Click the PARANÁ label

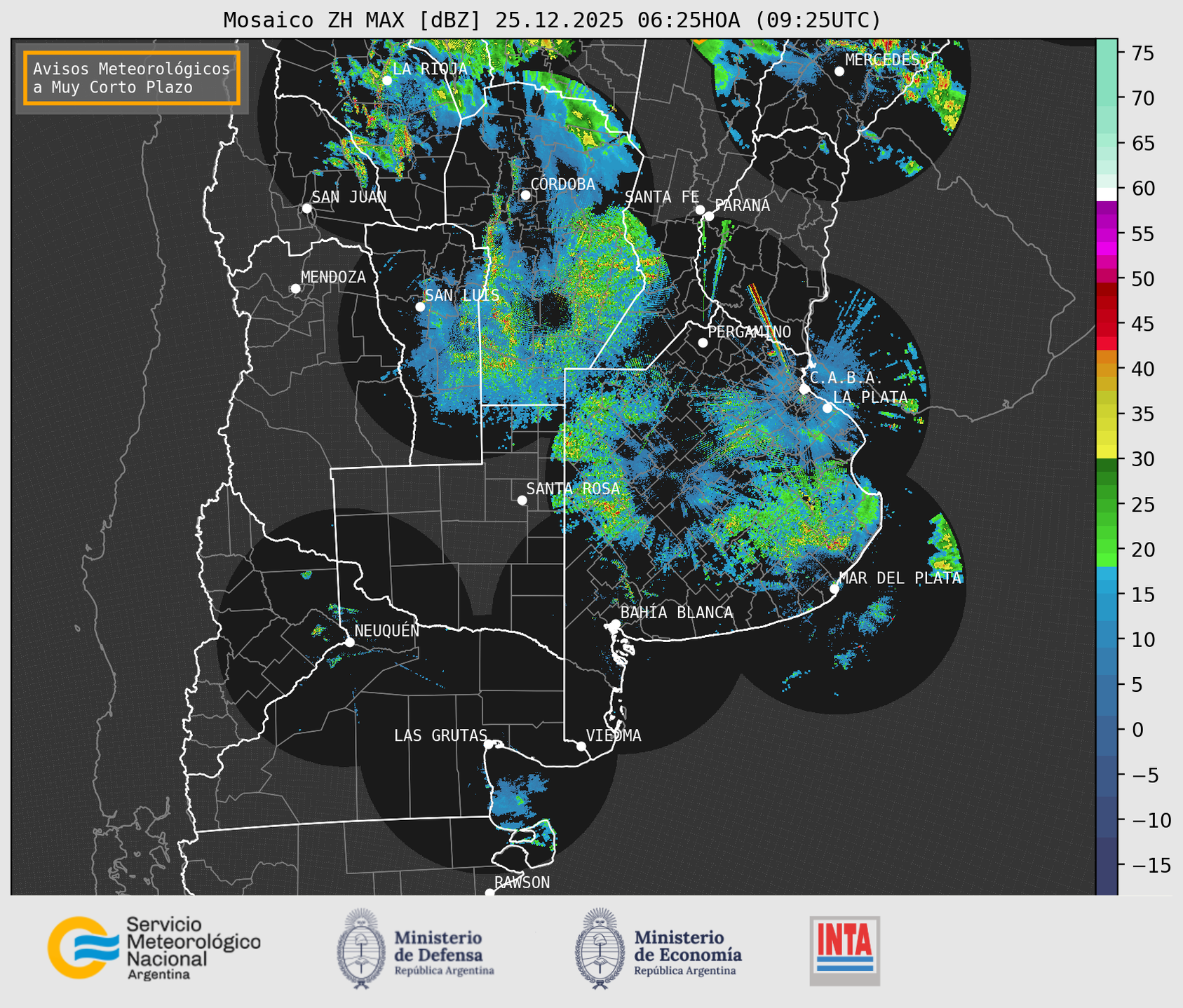743,205
